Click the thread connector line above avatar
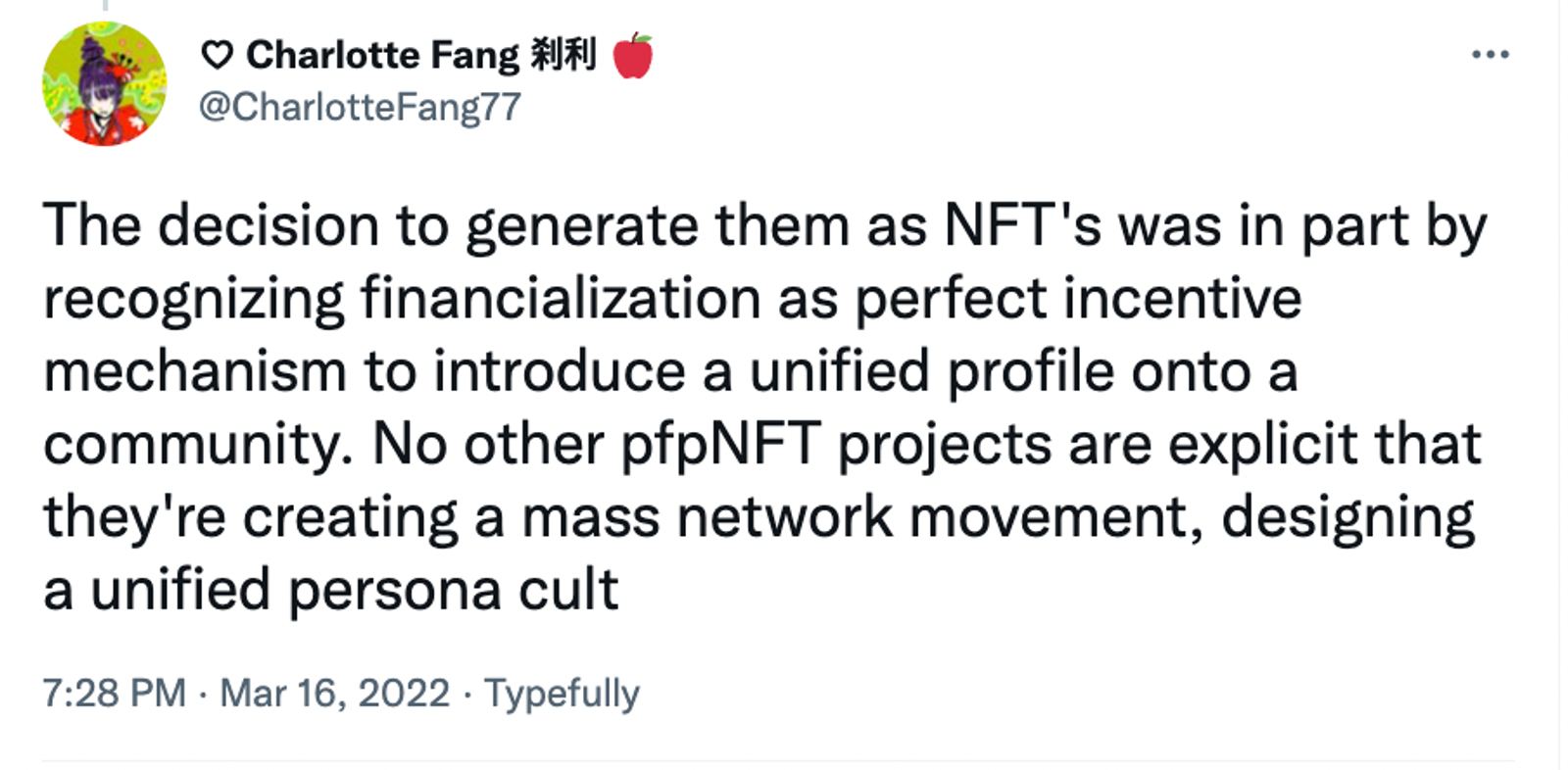Viewport: 1568px width, 770px height. tap(104, 6)
